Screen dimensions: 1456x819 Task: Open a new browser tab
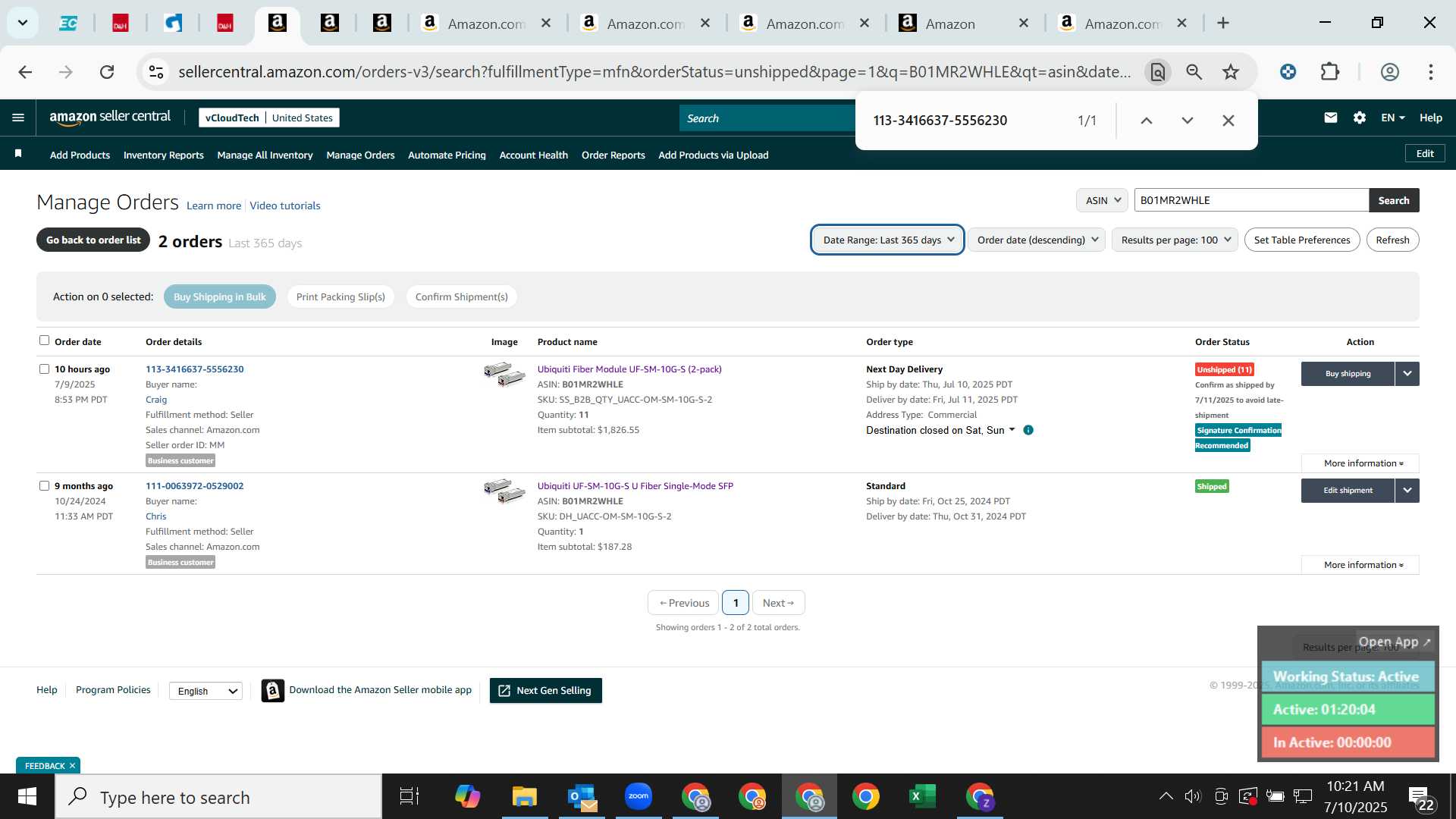click(x=1223, y=24)
